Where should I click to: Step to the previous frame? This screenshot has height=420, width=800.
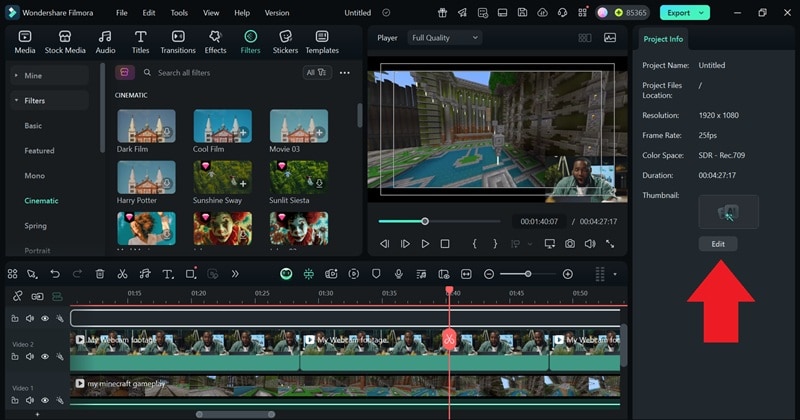coord(385,244)
